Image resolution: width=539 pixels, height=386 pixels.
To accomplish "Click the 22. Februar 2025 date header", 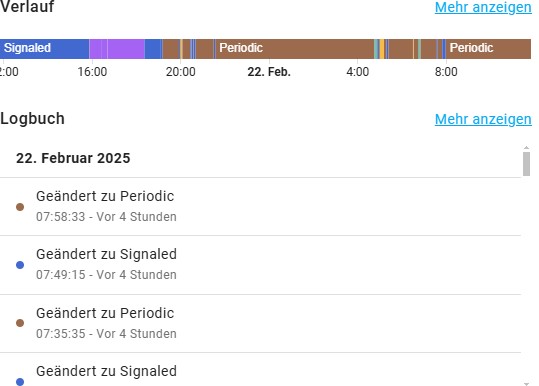I will click(x=73, y=158).
